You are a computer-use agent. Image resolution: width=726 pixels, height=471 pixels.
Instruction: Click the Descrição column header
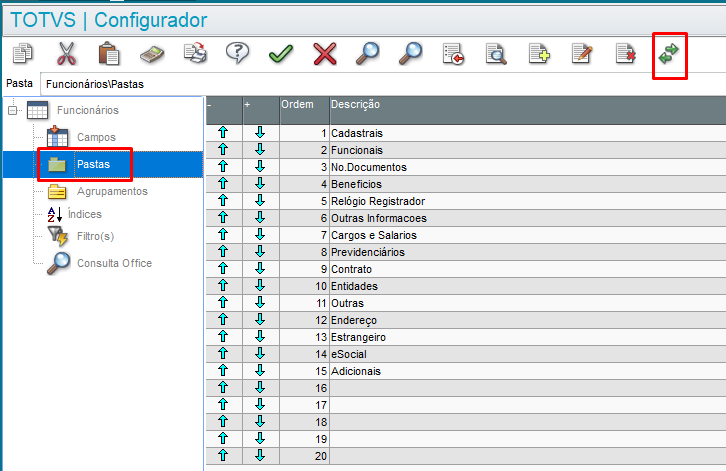(528, 110)
